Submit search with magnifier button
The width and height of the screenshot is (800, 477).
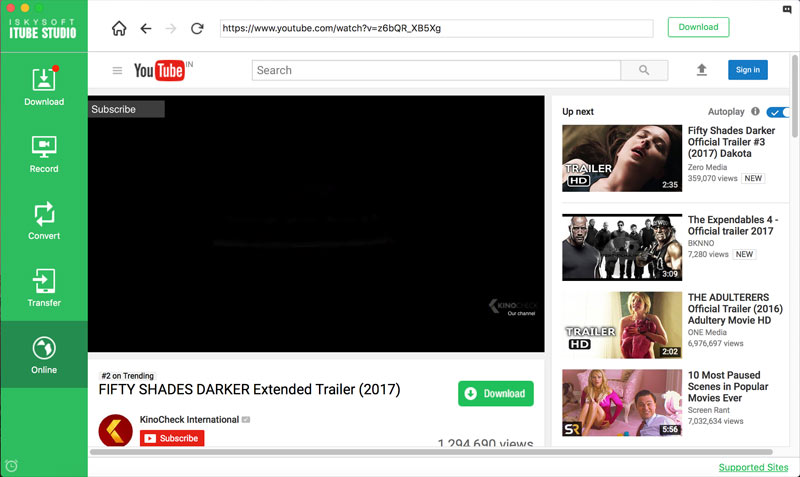click(644, 70)
